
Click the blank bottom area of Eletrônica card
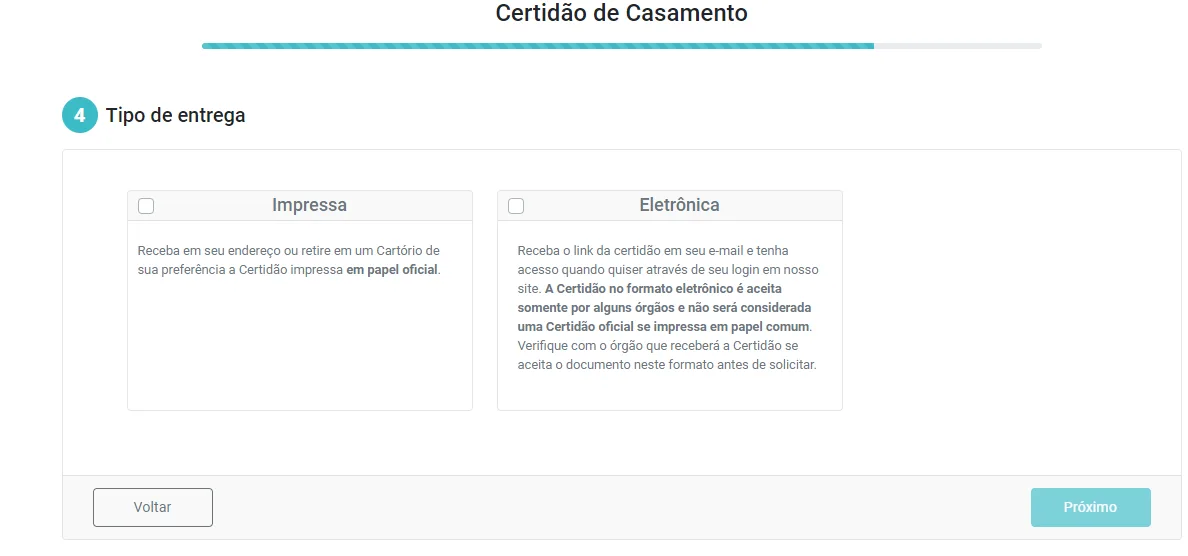pyautogui.click(x=669, y=391)
